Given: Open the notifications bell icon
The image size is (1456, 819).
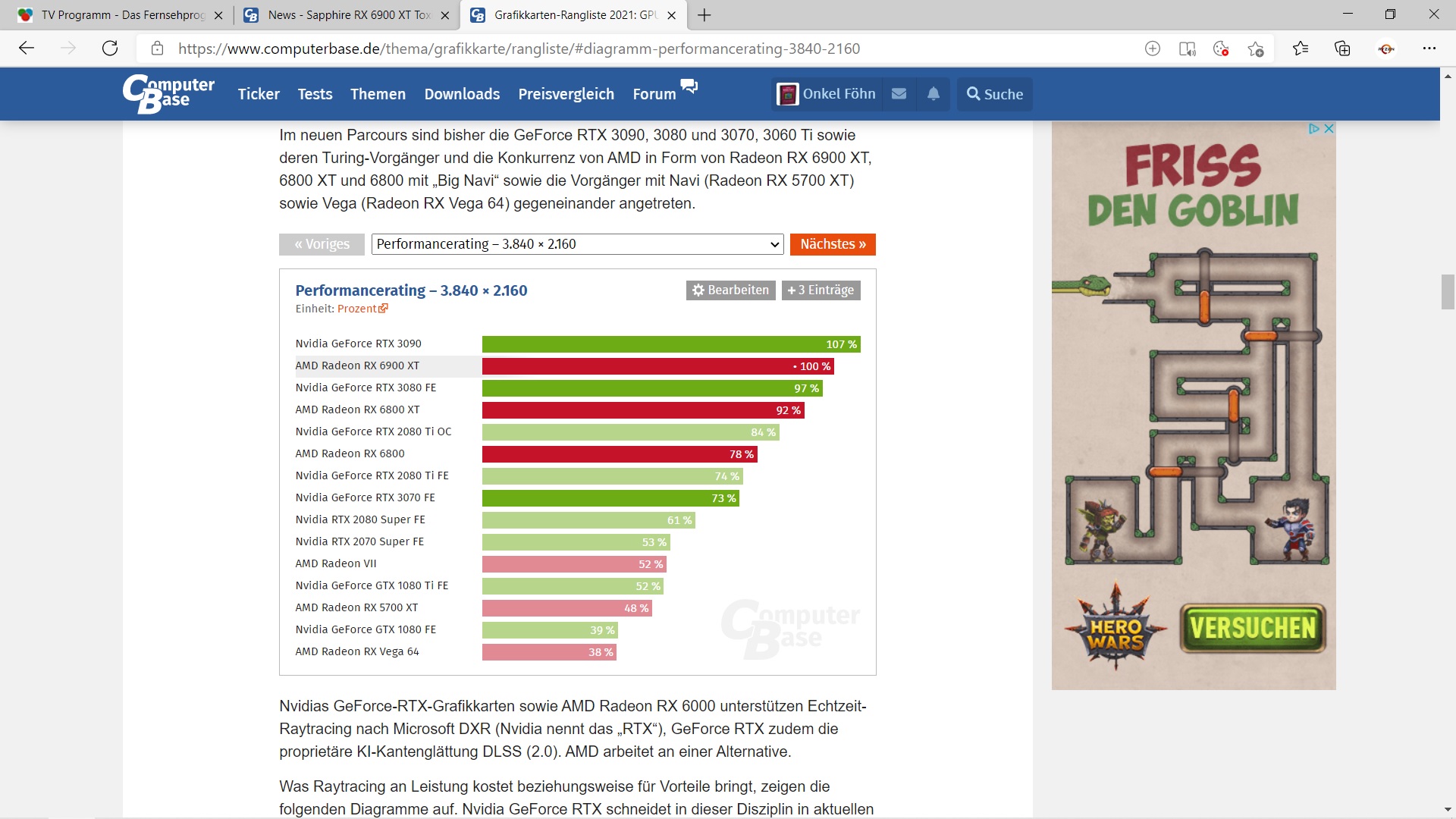Looking at the screenshot, I should point(934,94).
